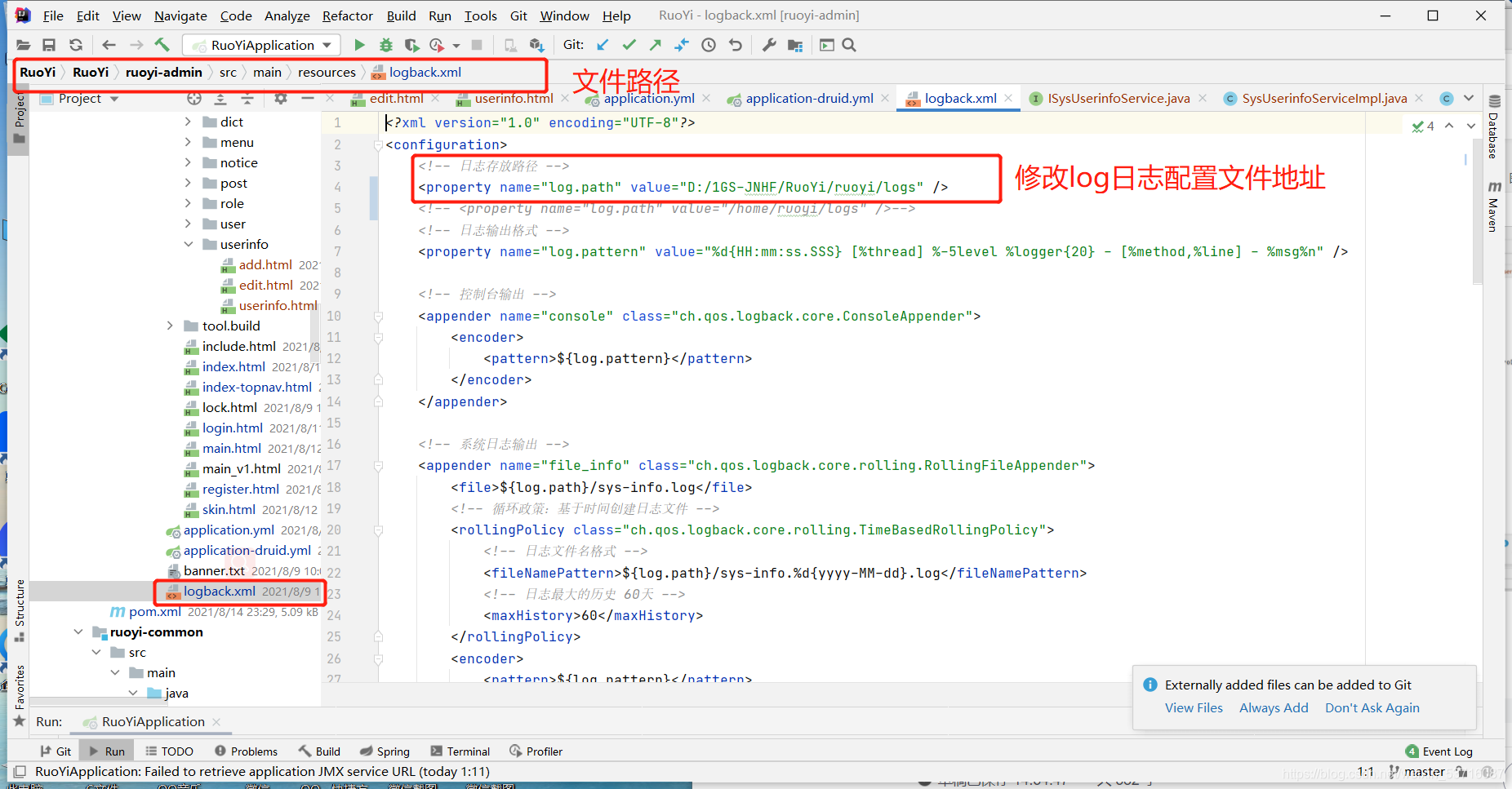Open the Refactor menu
The height and width of the screenshot is (789, 1512).
tap(347, 16)
